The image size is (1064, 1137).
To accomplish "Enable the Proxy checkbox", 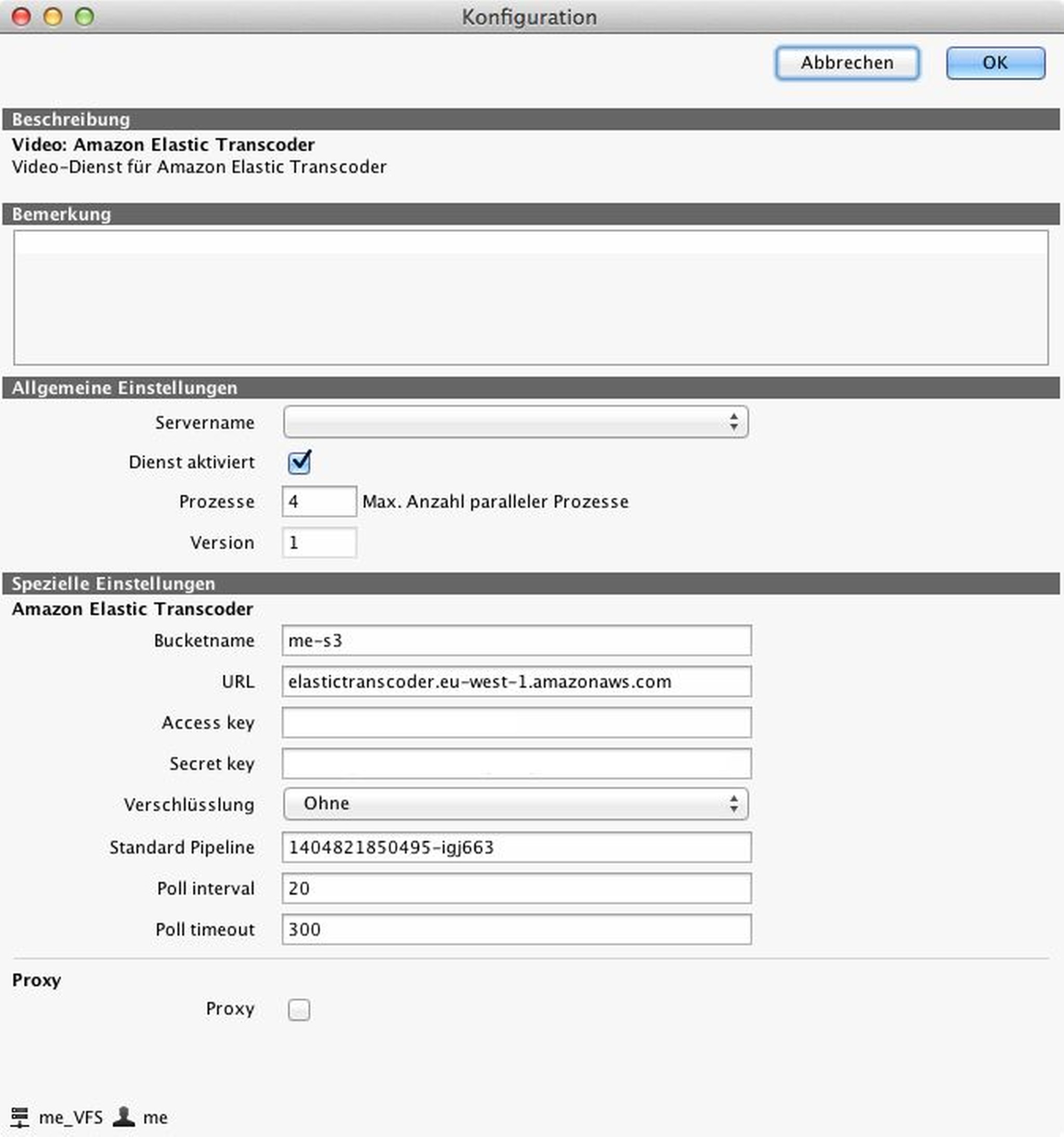I will point(299,1010).
